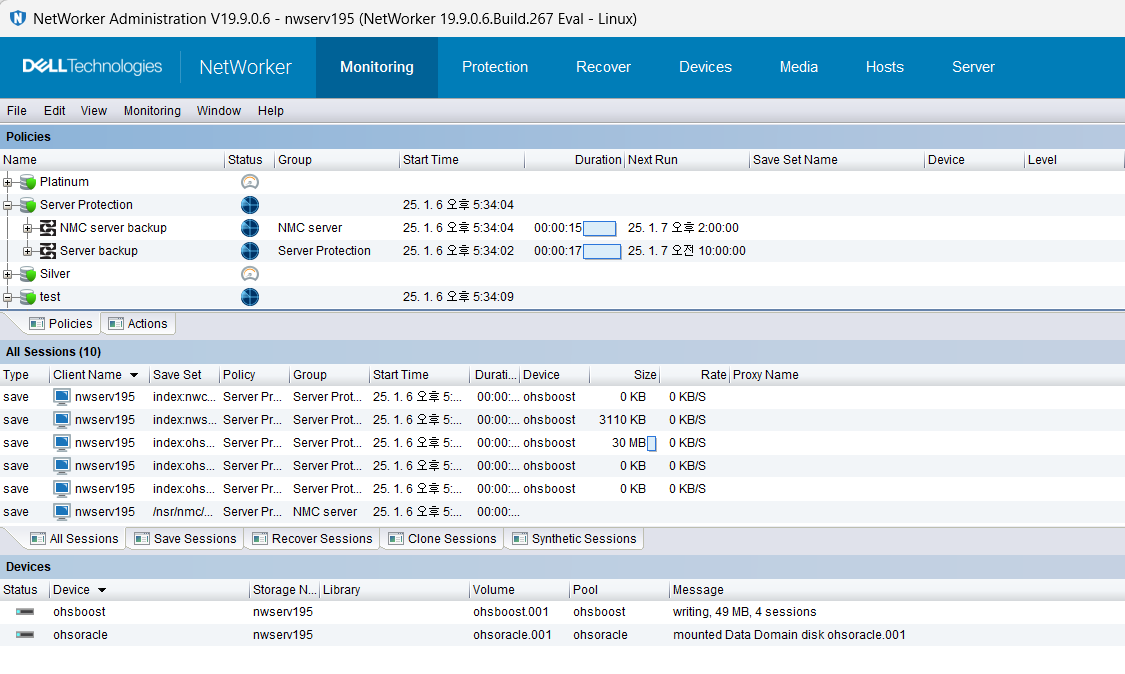Click computer icon in index:nws session row

62,419
